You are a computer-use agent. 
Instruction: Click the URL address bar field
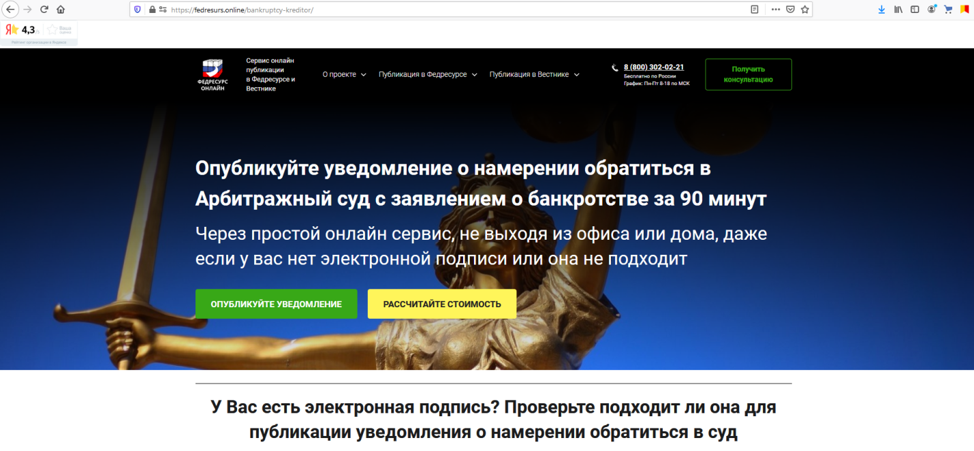(450, 9)
